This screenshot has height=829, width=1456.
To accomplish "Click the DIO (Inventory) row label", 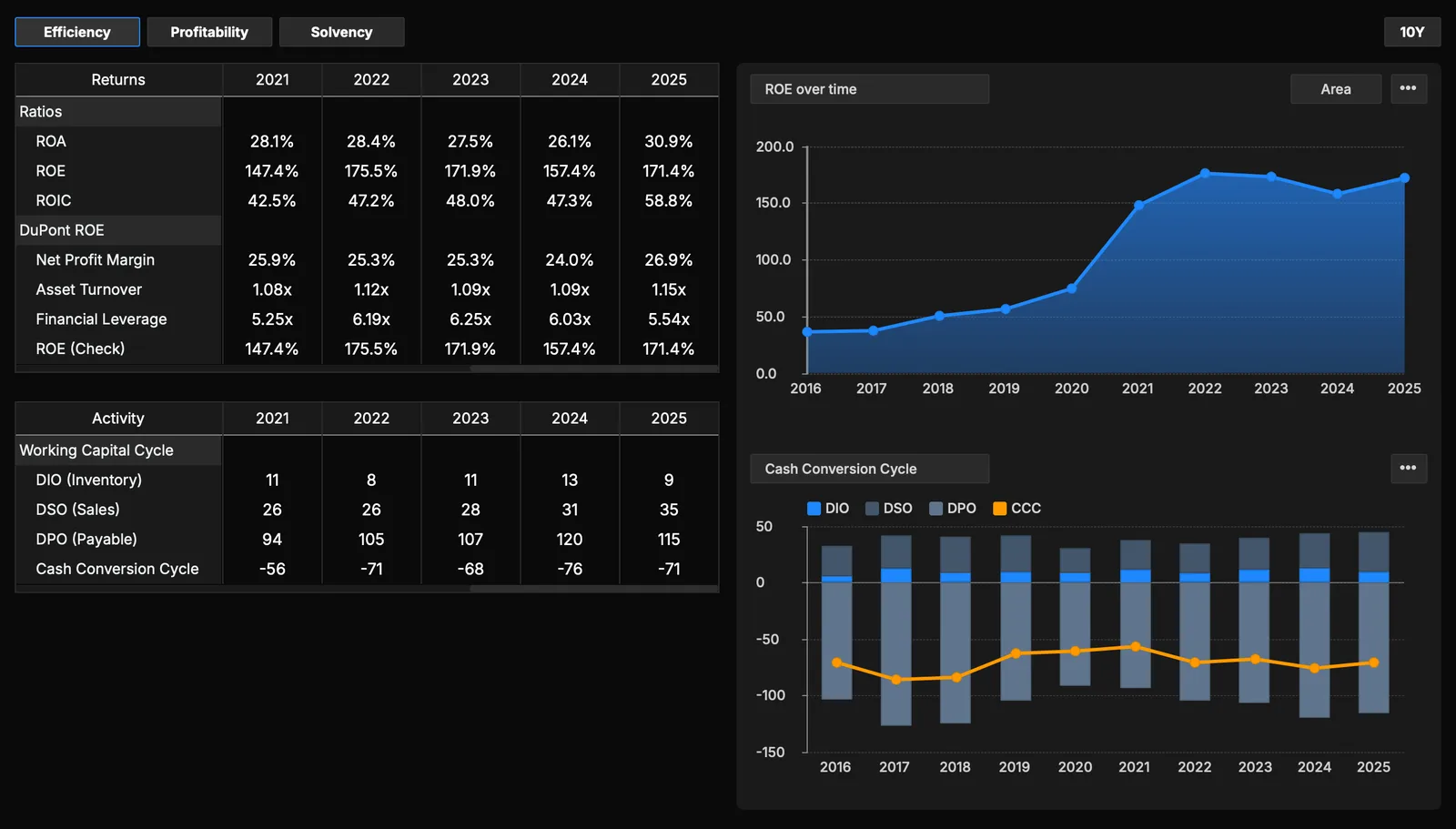I will click(x=89, y=480).
